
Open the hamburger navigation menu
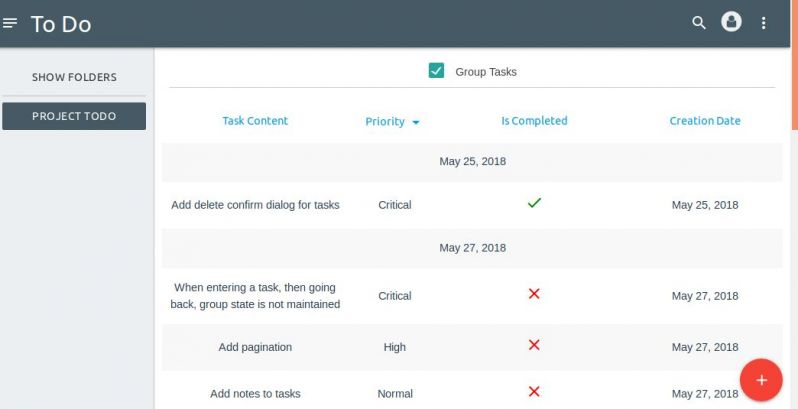click(10, 23)
